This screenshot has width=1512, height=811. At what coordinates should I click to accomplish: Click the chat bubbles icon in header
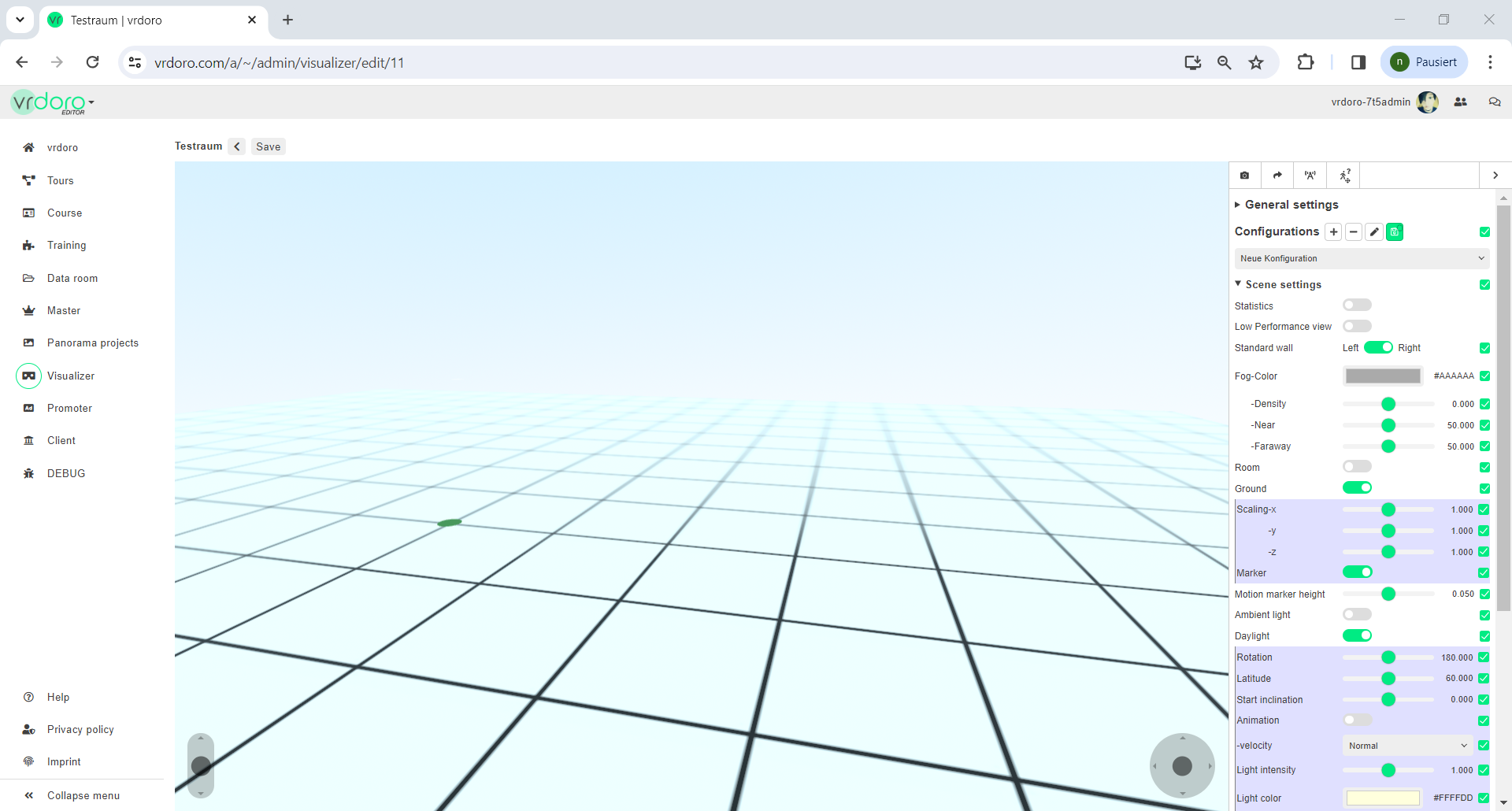(x=1494, y=102)
